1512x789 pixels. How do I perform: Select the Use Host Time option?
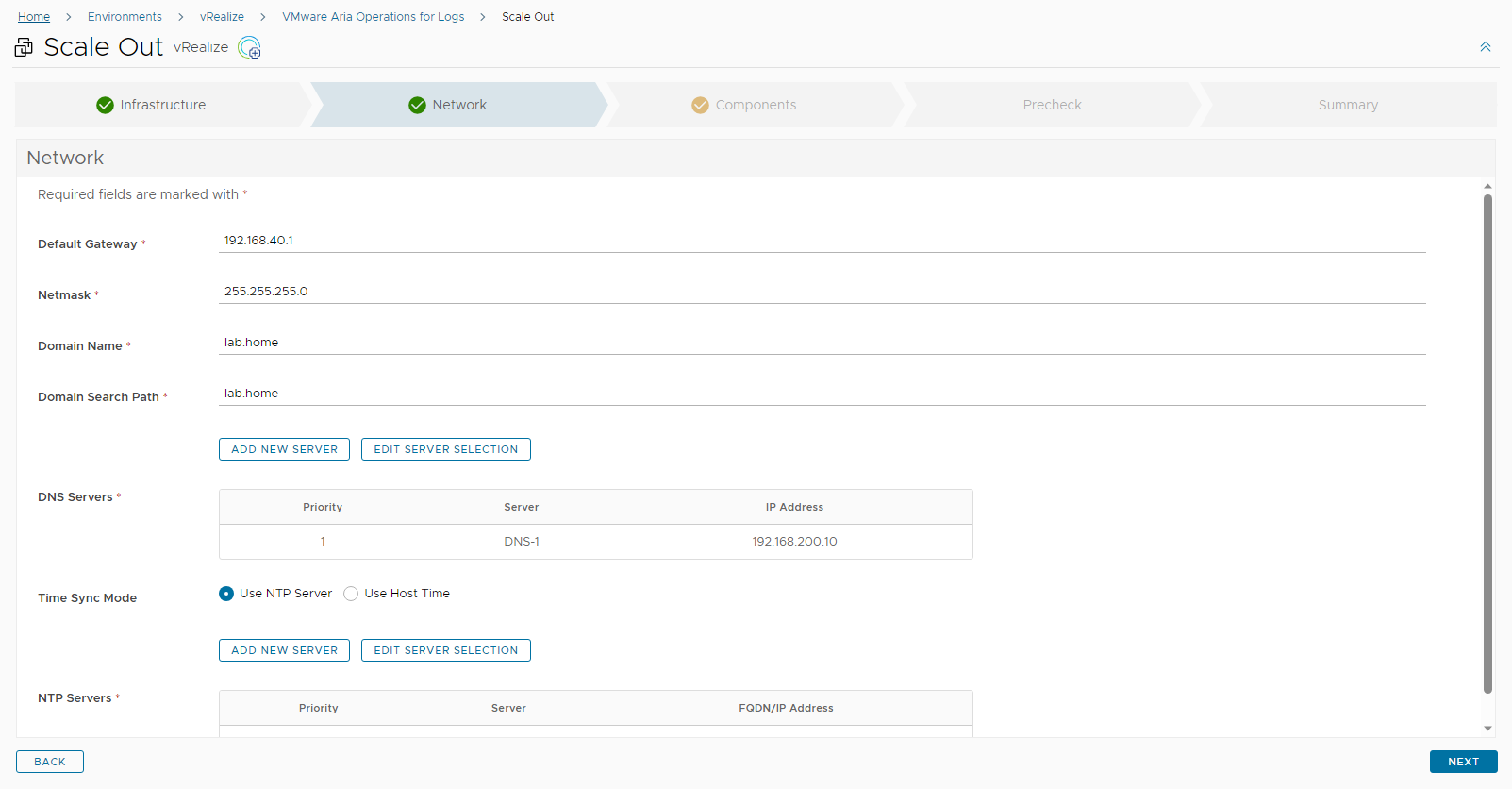pos(351,594)
